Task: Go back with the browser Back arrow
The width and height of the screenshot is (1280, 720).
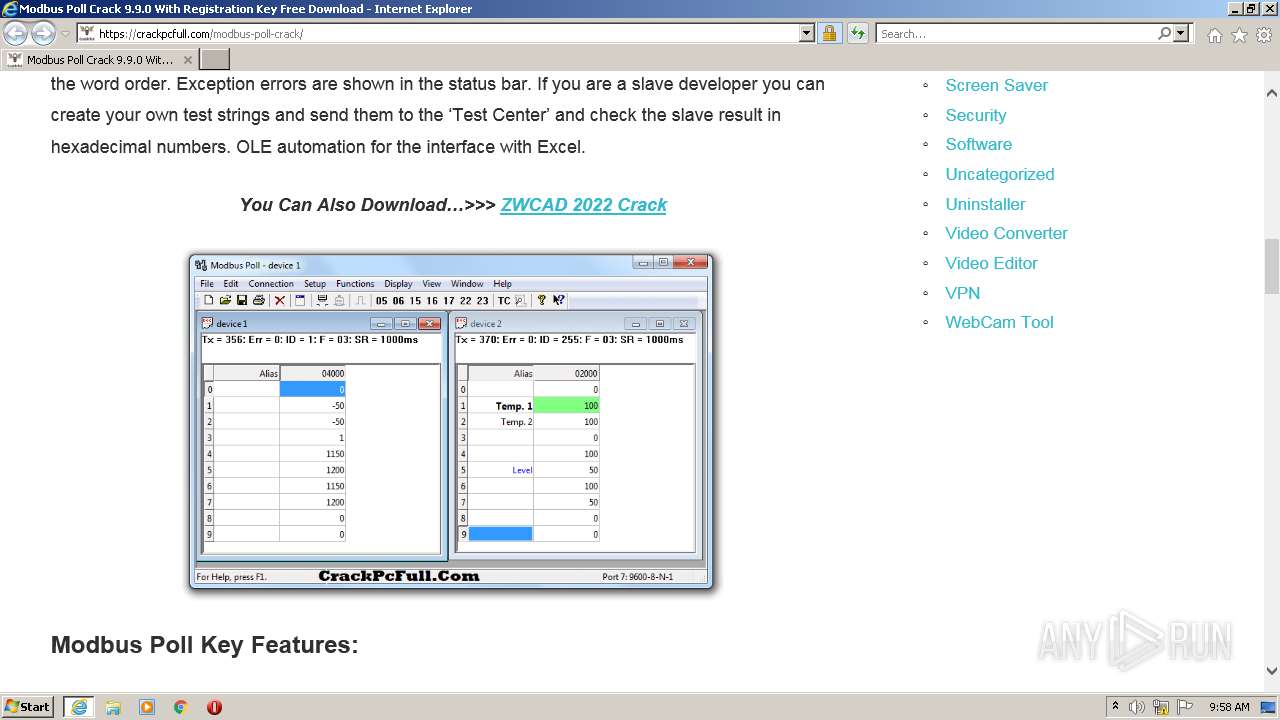Action: 16,33
